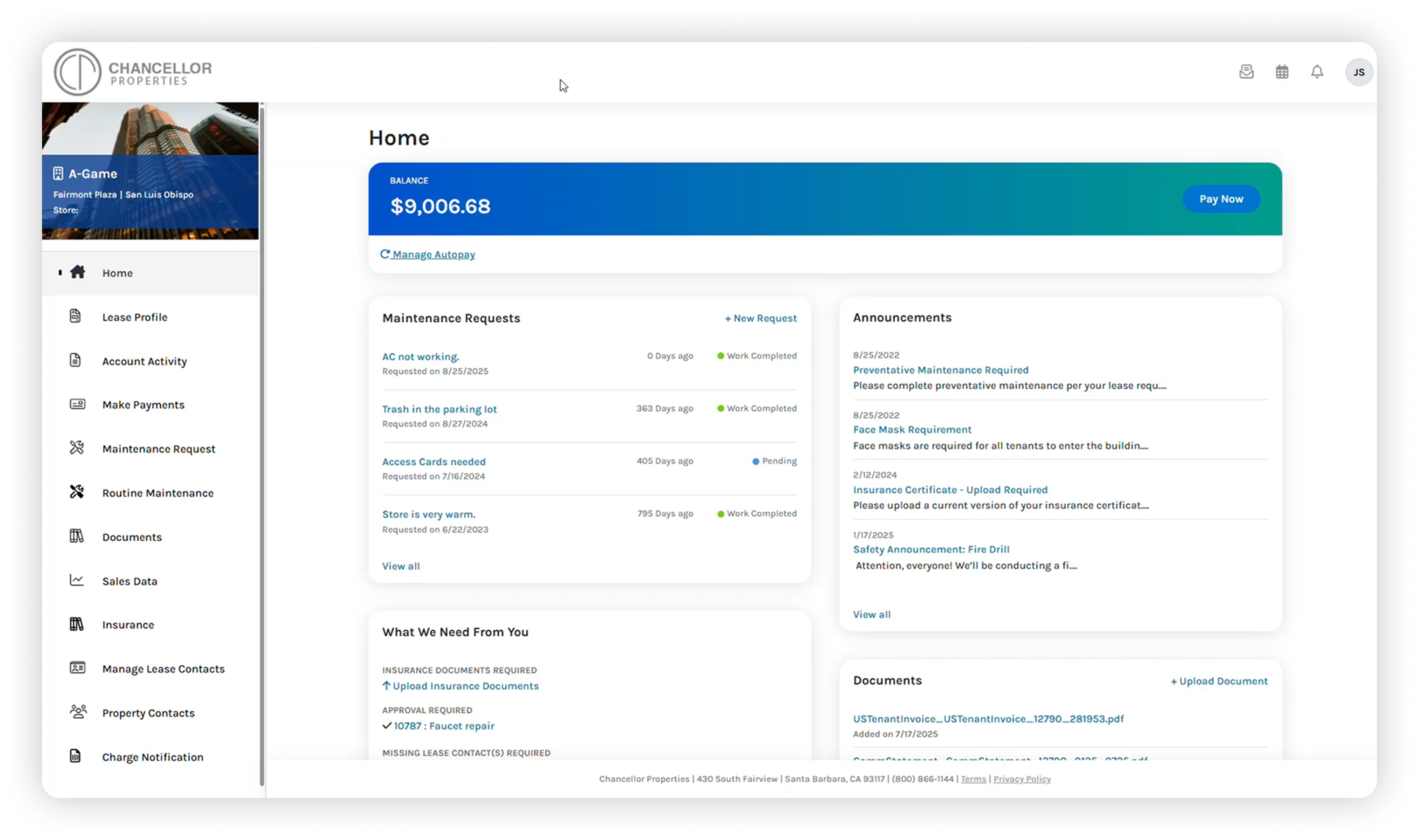This screenshot has height=840, width=1419.
Task: Open the calendar icon in the header
Action: 1282,71
